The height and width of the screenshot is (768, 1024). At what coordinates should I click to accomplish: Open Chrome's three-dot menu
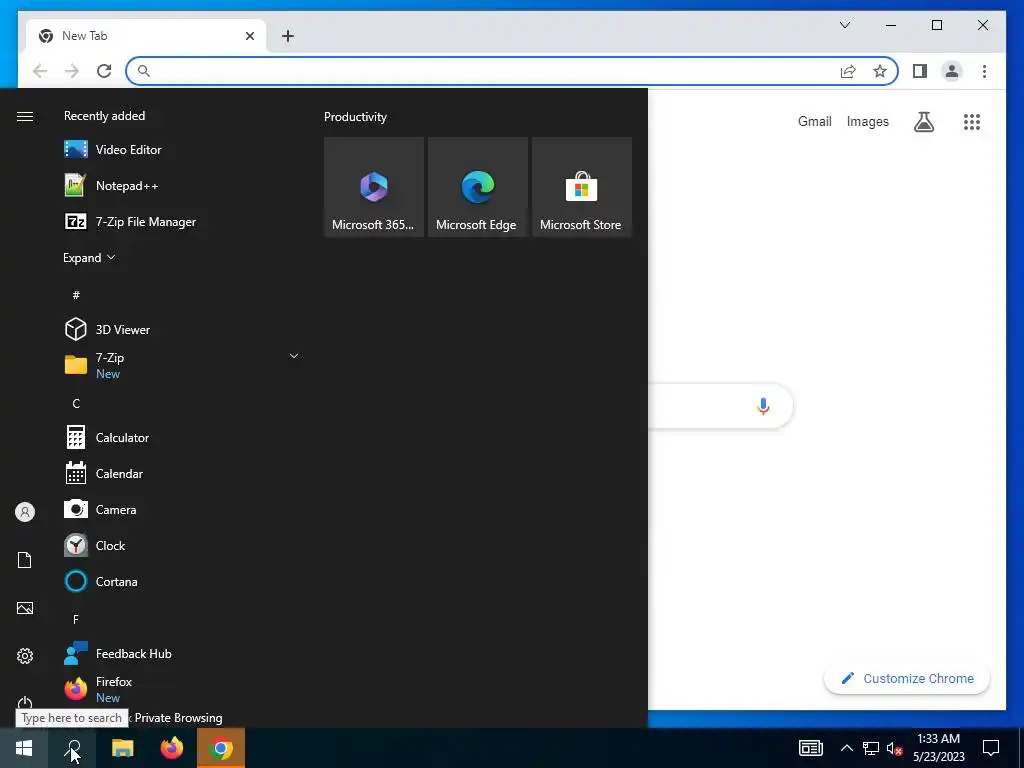click(x=984, y=71)
